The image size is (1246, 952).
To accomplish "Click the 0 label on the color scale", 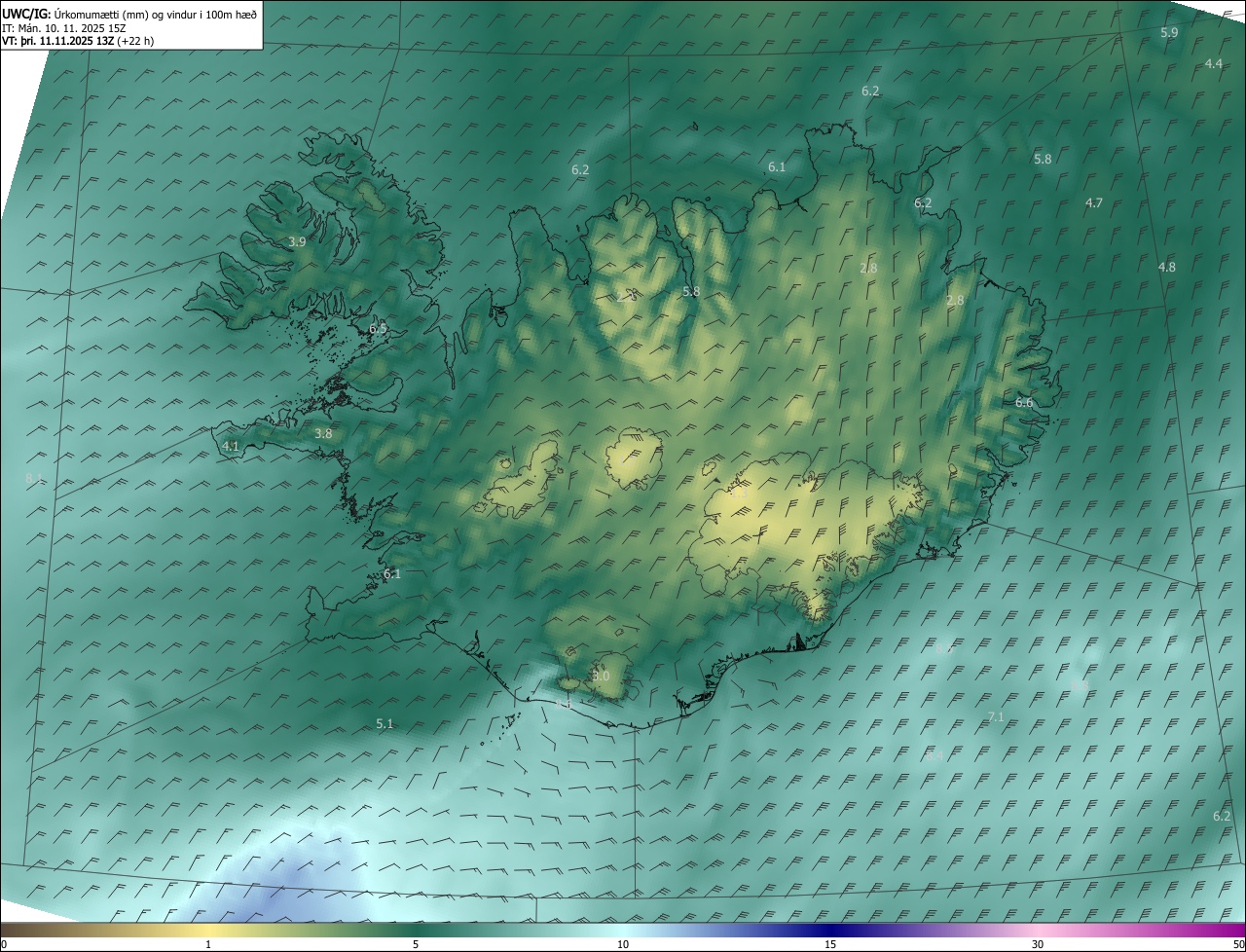I will [4, 944].
